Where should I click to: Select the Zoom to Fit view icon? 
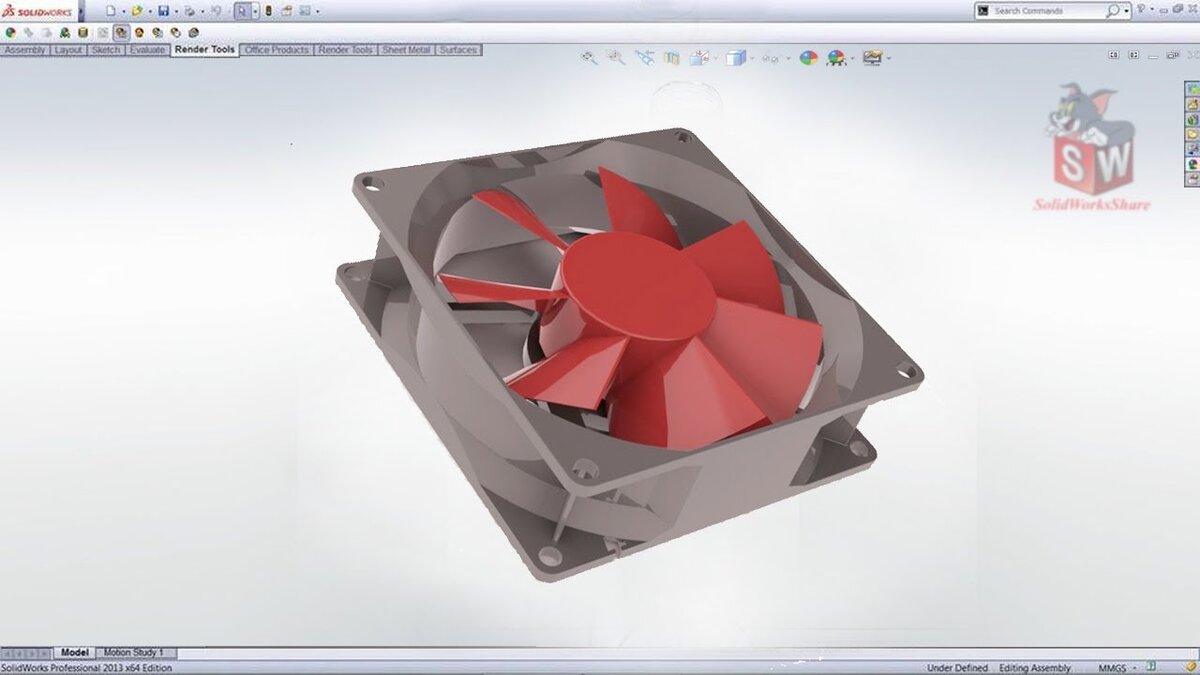coord(589,58)
